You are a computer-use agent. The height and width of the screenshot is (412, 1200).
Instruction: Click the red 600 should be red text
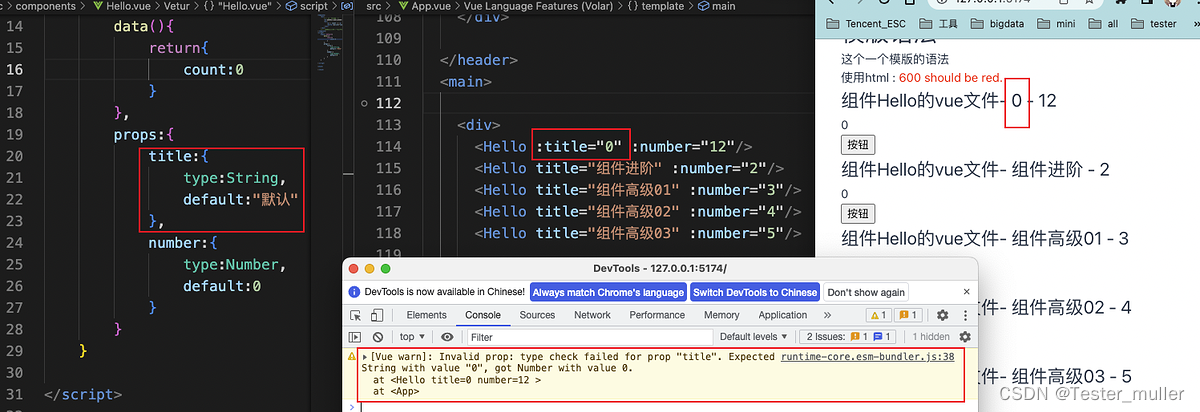tap(950, 77)
